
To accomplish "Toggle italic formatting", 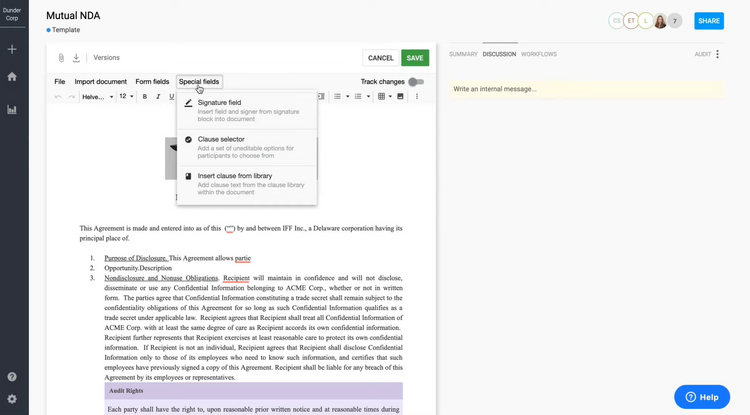I will pyautogui.click(x=158, y=97).
